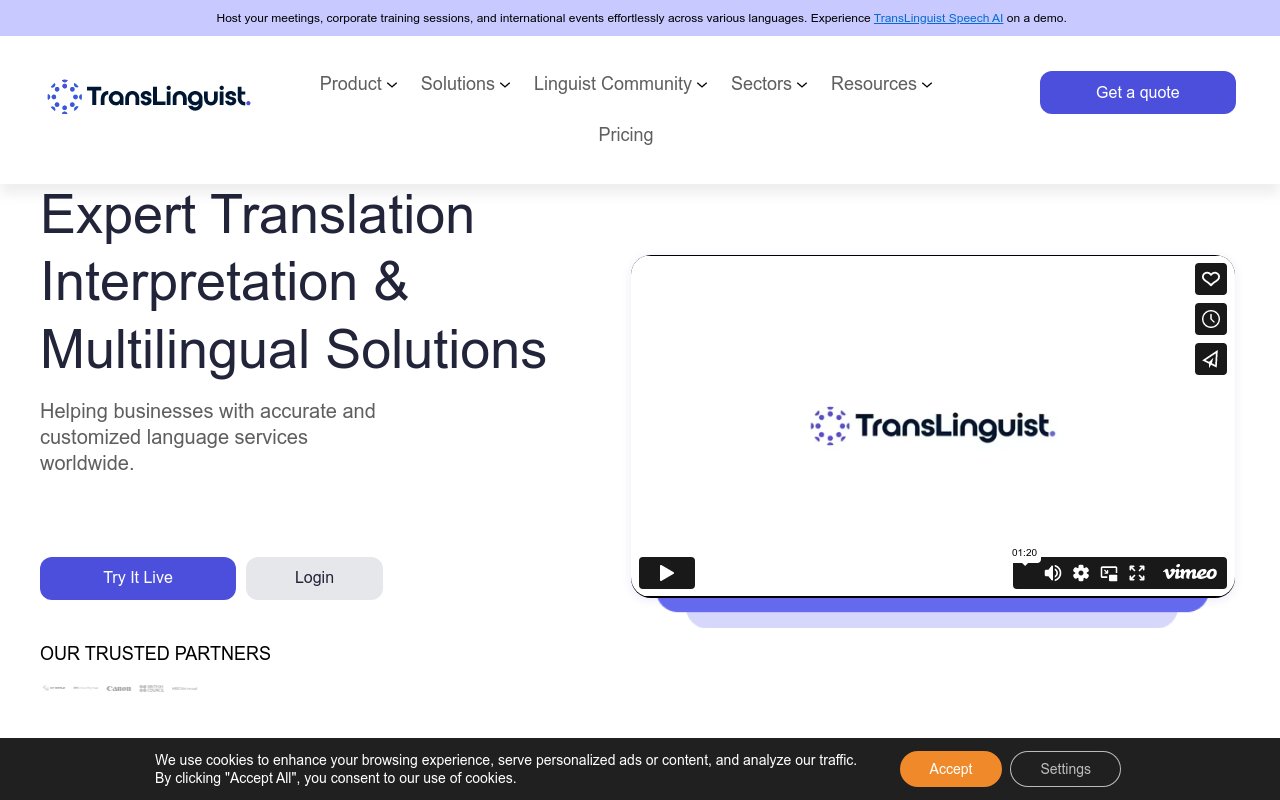This screenshot has height=800, width=1280.
Task: Open the TransLinguist Speech AI link
Action: click(938, 18)
